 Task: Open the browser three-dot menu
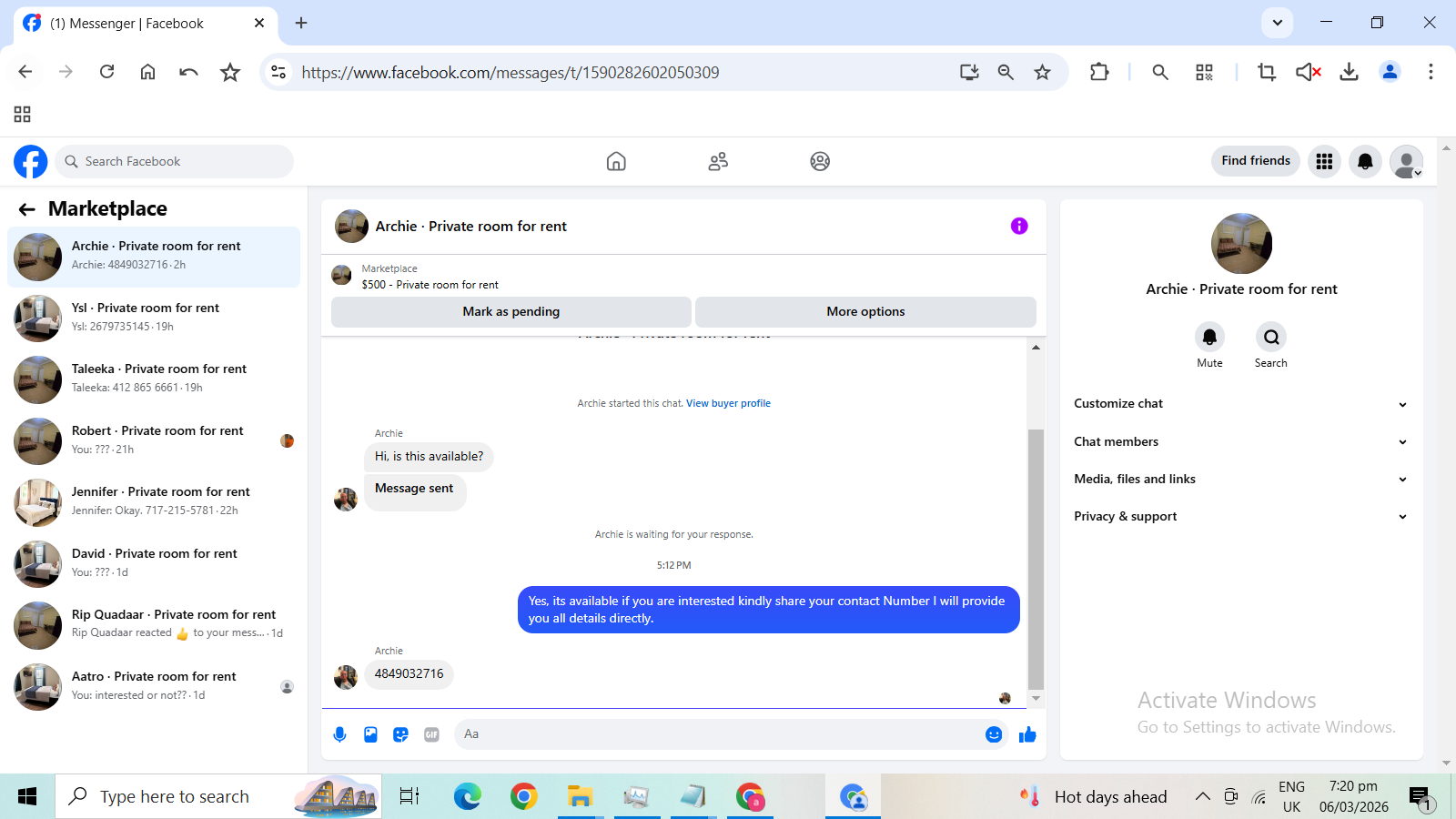1431,72
